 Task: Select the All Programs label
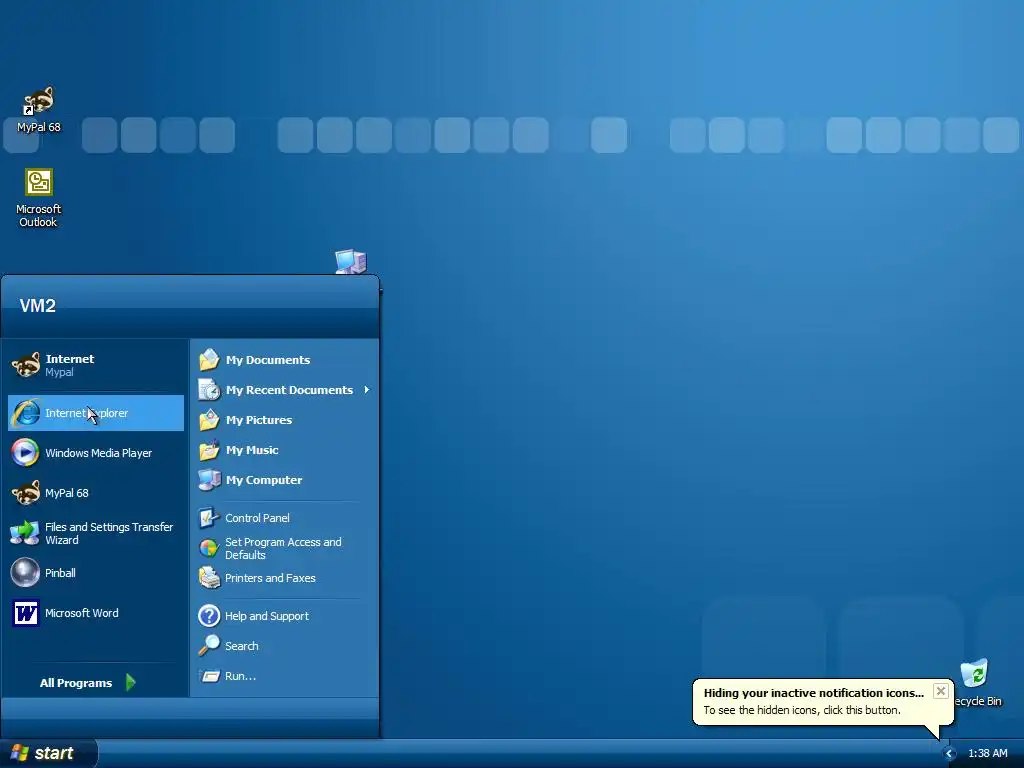tap(76, 682)
